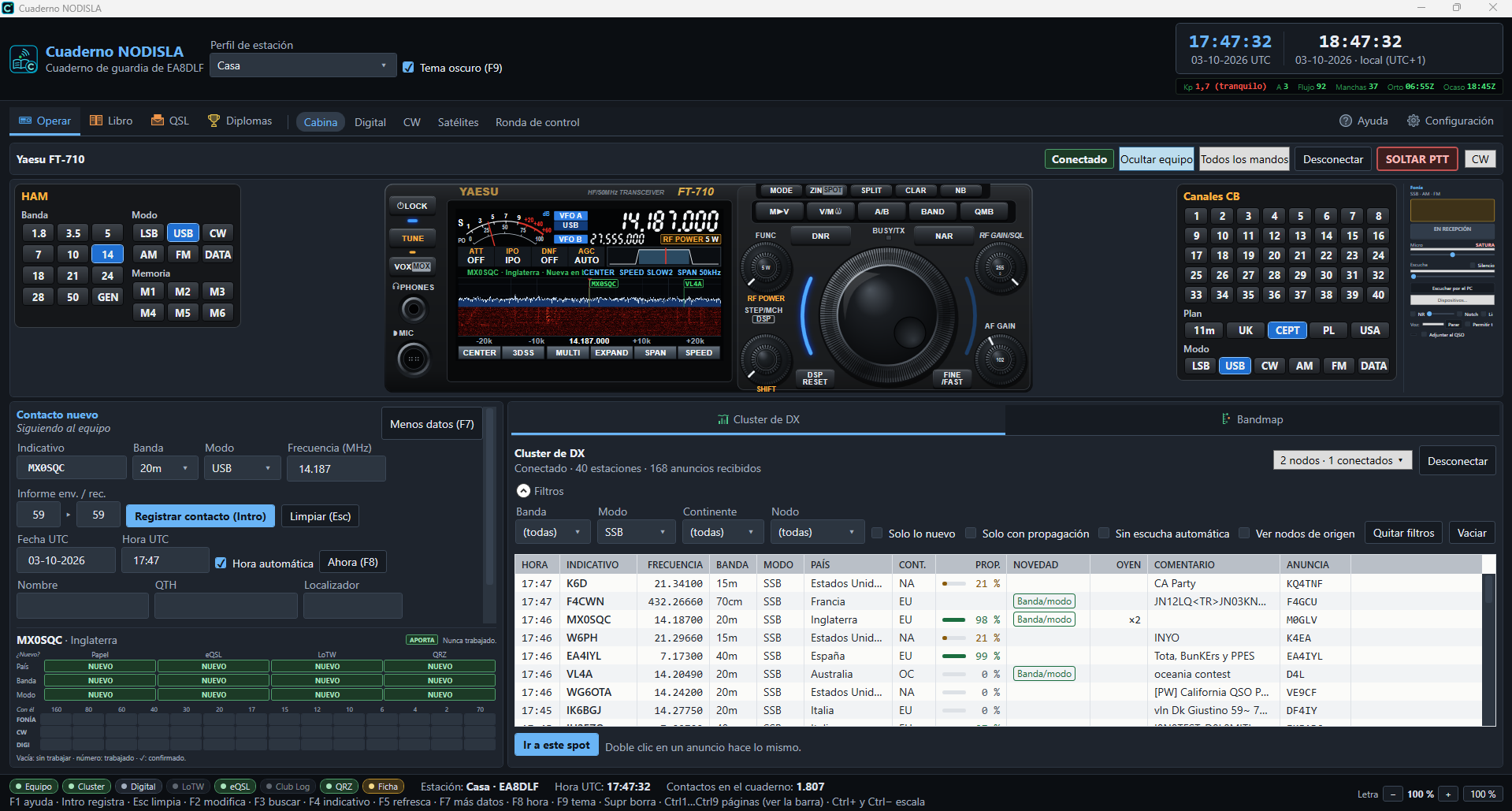Collapse the Filtros section chevron
1512x811 pixels.
(x=523, y=491)
